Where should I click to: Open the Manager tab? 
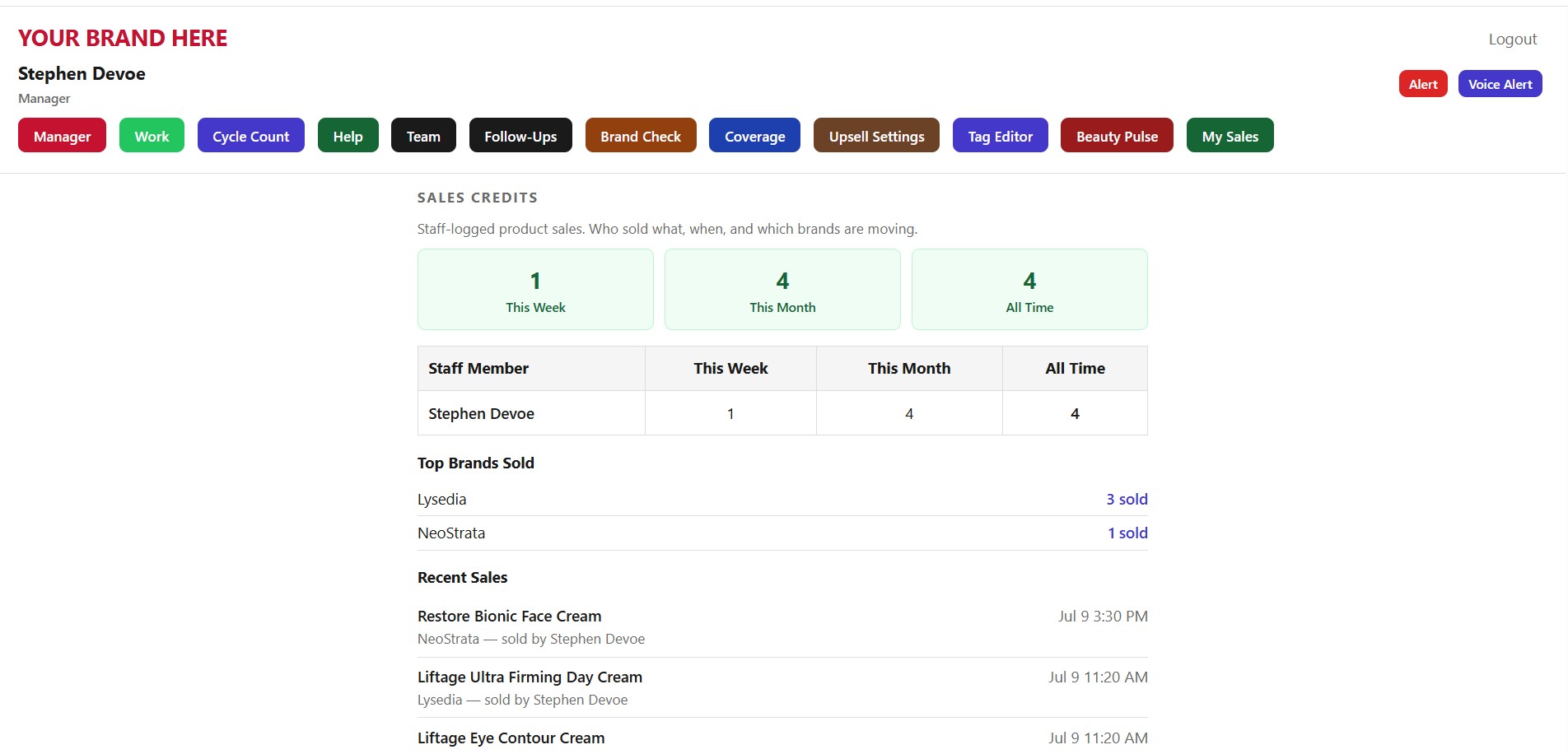(62, 136)
